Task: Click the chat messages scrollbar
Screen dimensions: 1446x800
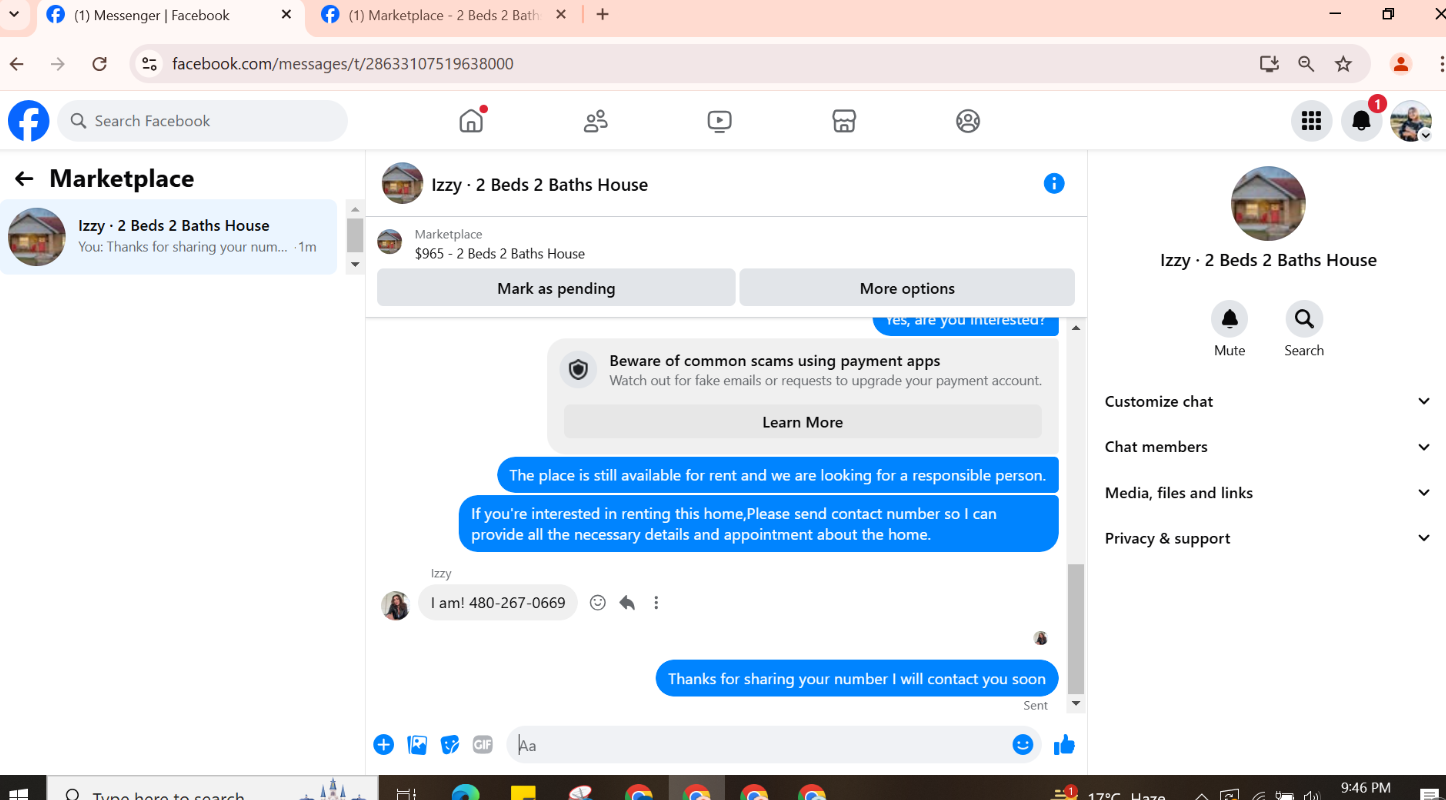Action: (x=1076, y=628)
